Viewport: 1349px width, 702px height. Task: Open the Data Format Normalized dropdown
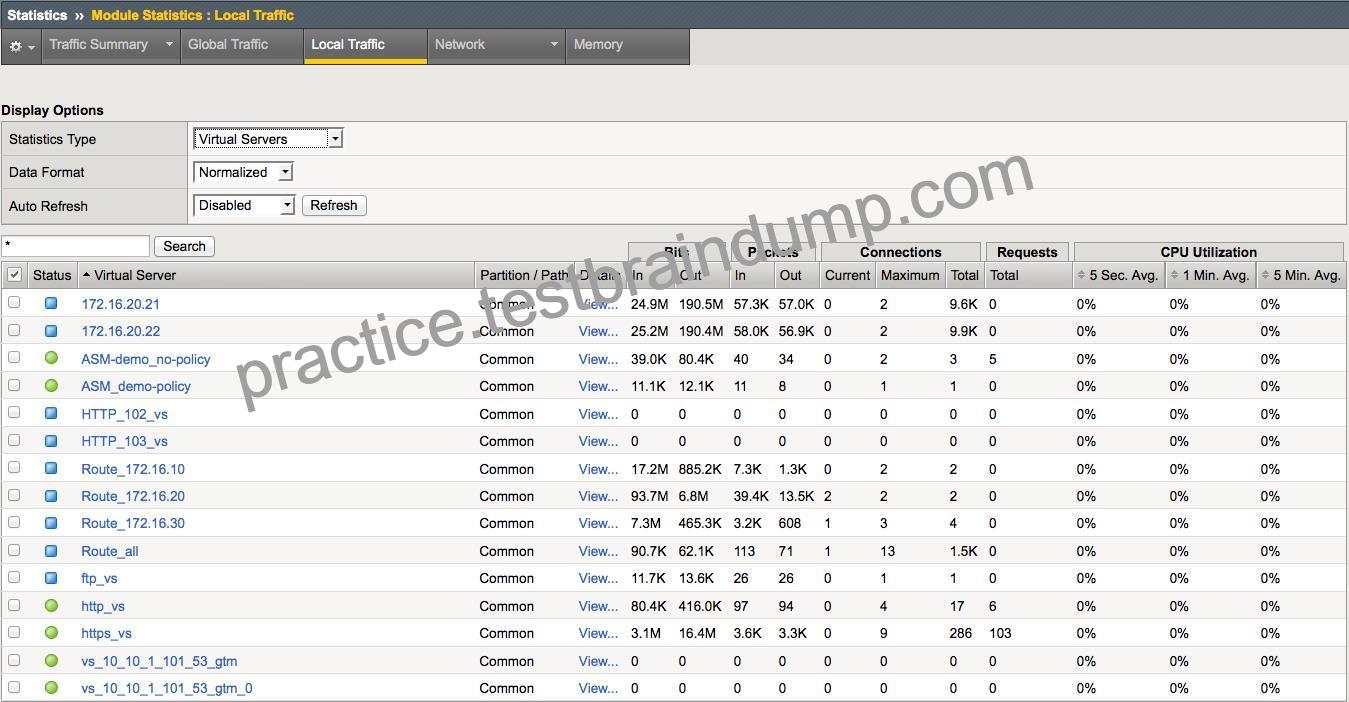(x=243, y=172)
